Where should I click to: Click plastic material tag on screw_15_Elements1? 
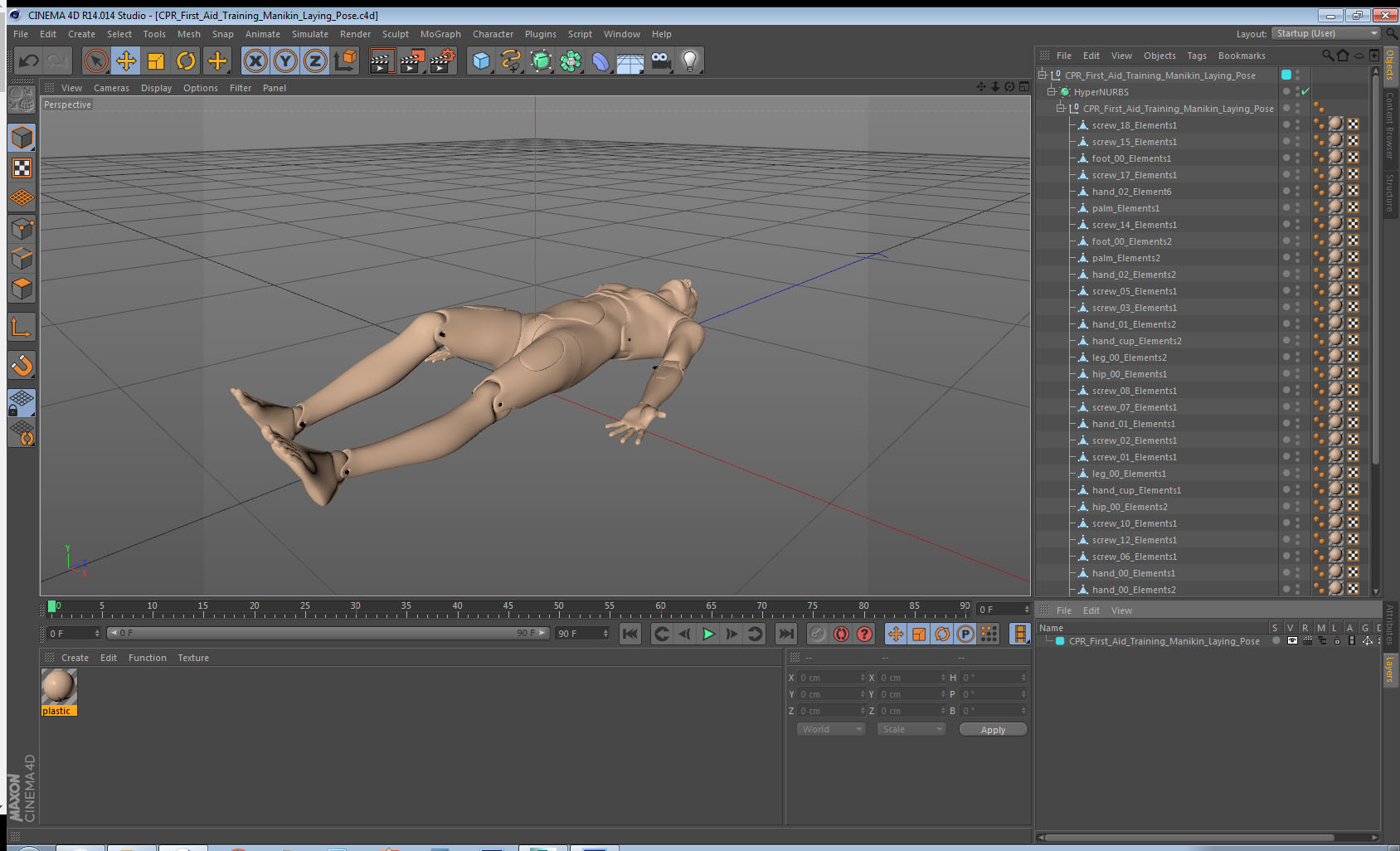[x=1335, y=141]
